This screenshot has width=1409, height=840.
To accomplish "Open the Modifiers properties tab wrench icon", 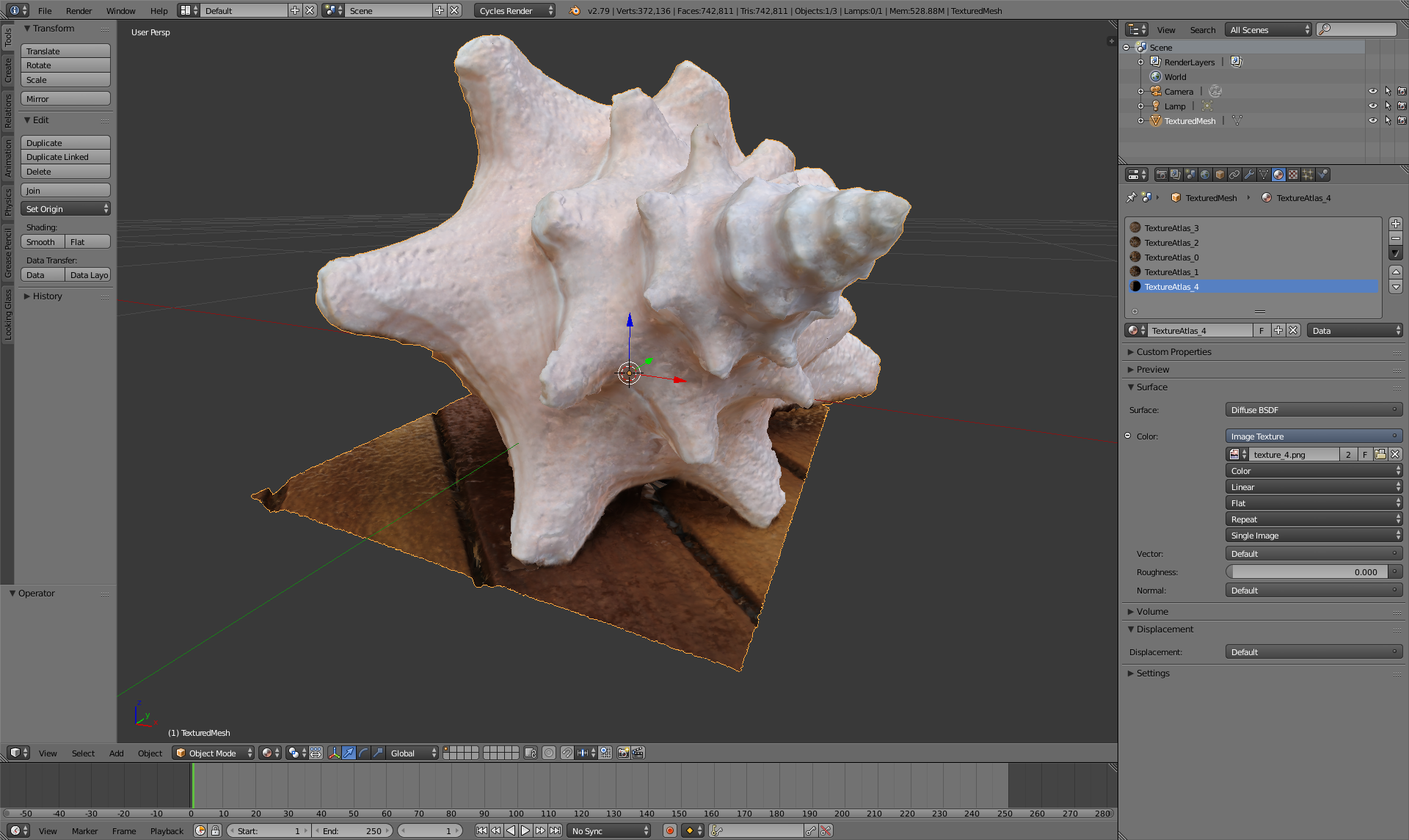I will 1249,175.
